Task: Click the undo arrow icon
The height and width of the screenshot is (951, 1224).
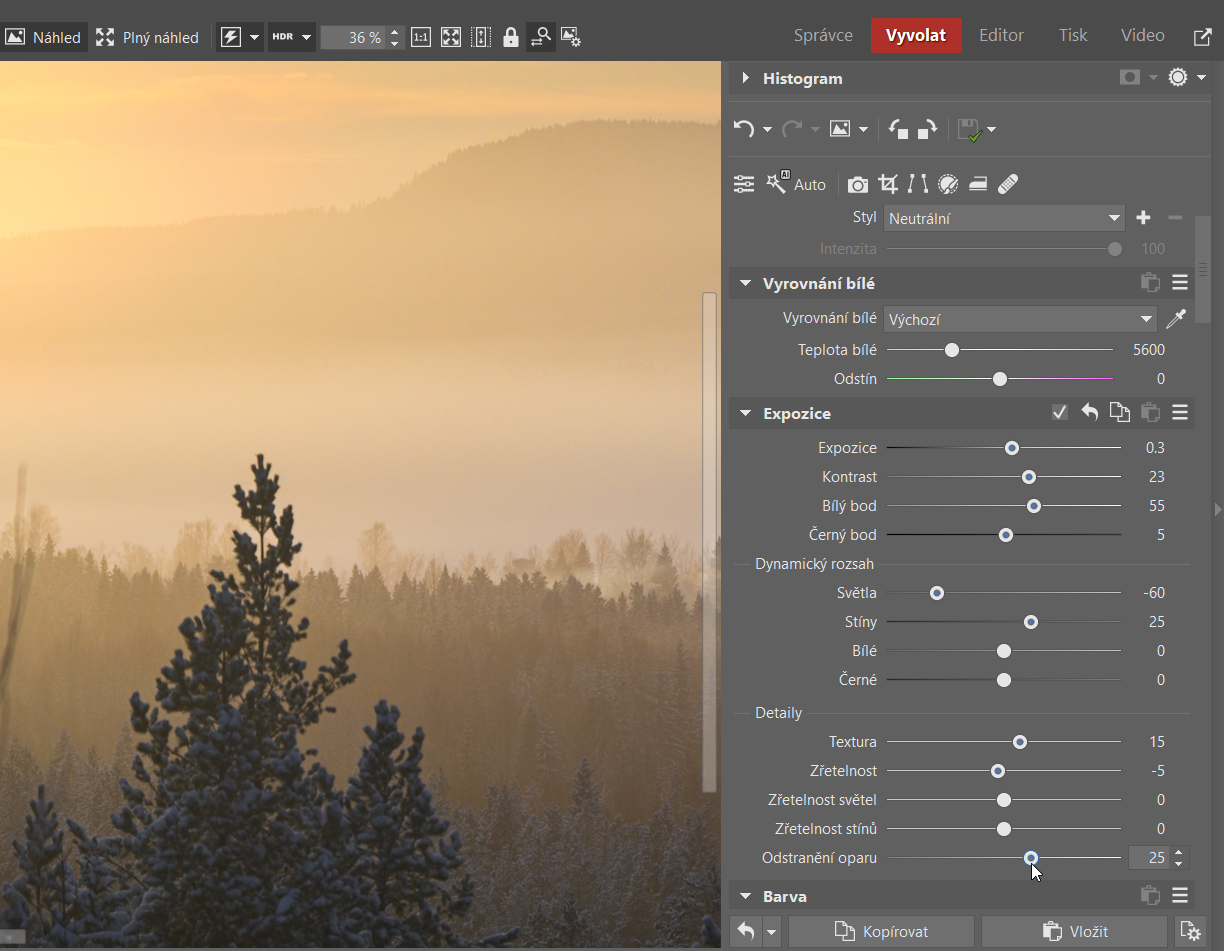Action: tap(743, 129)
